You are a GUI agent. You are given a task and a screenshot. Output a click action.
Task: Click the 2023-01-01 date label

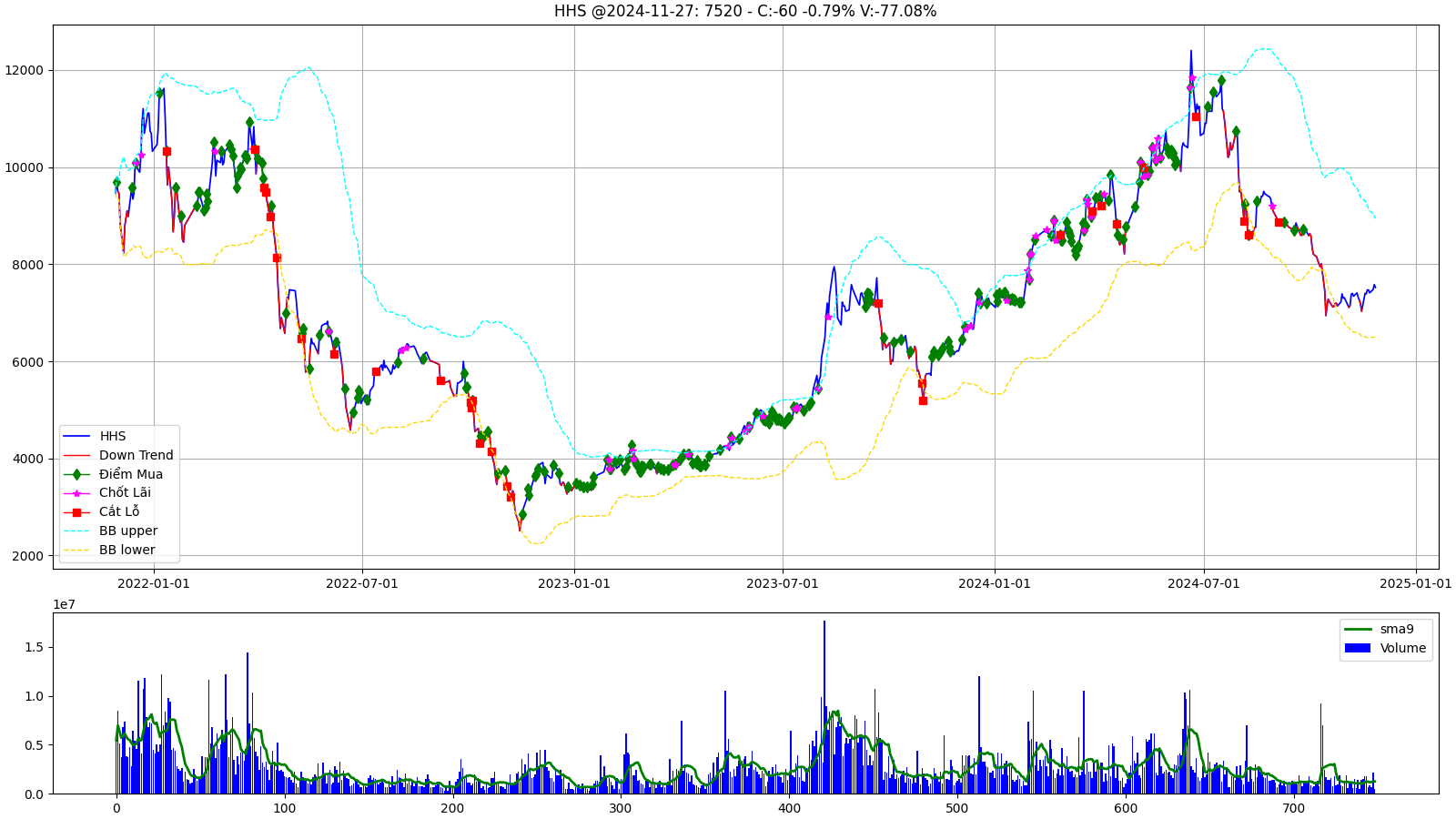point(574,583)
